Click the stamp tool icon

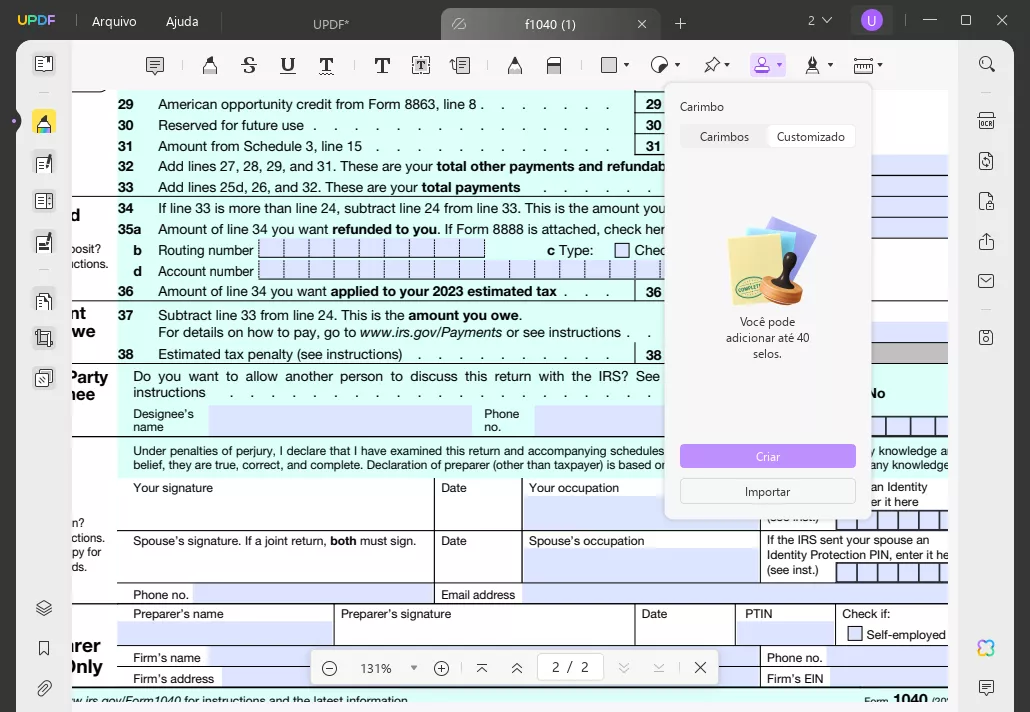coord(762,65)
